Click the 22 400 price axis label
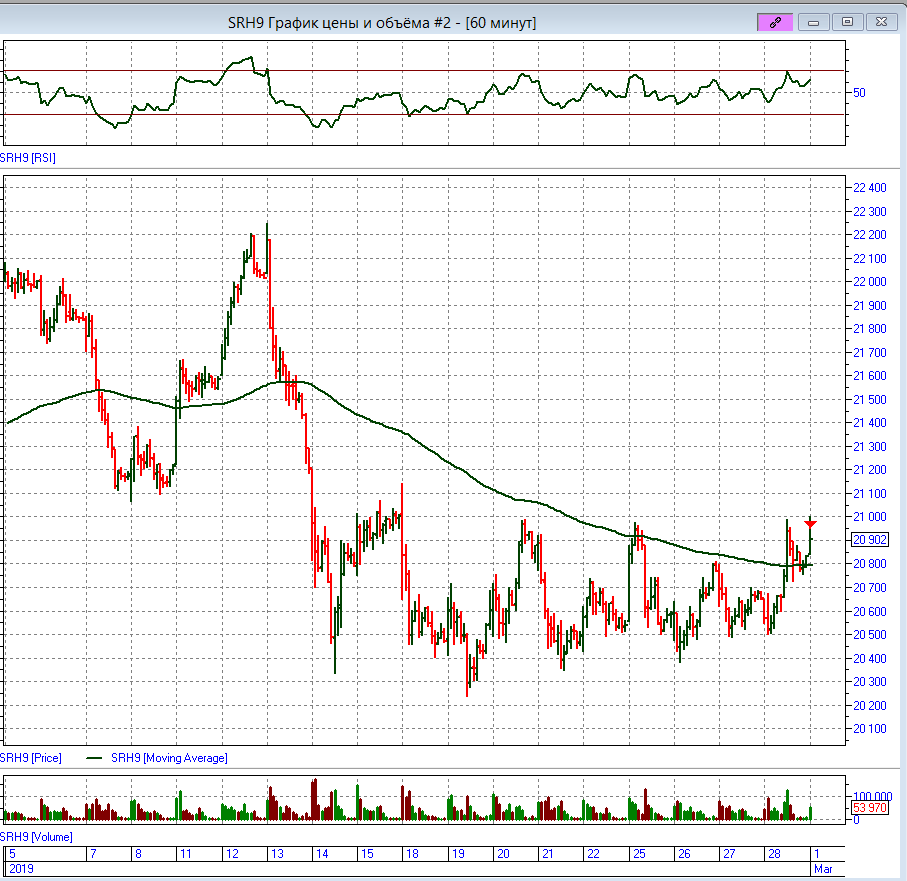 point(868,188)
